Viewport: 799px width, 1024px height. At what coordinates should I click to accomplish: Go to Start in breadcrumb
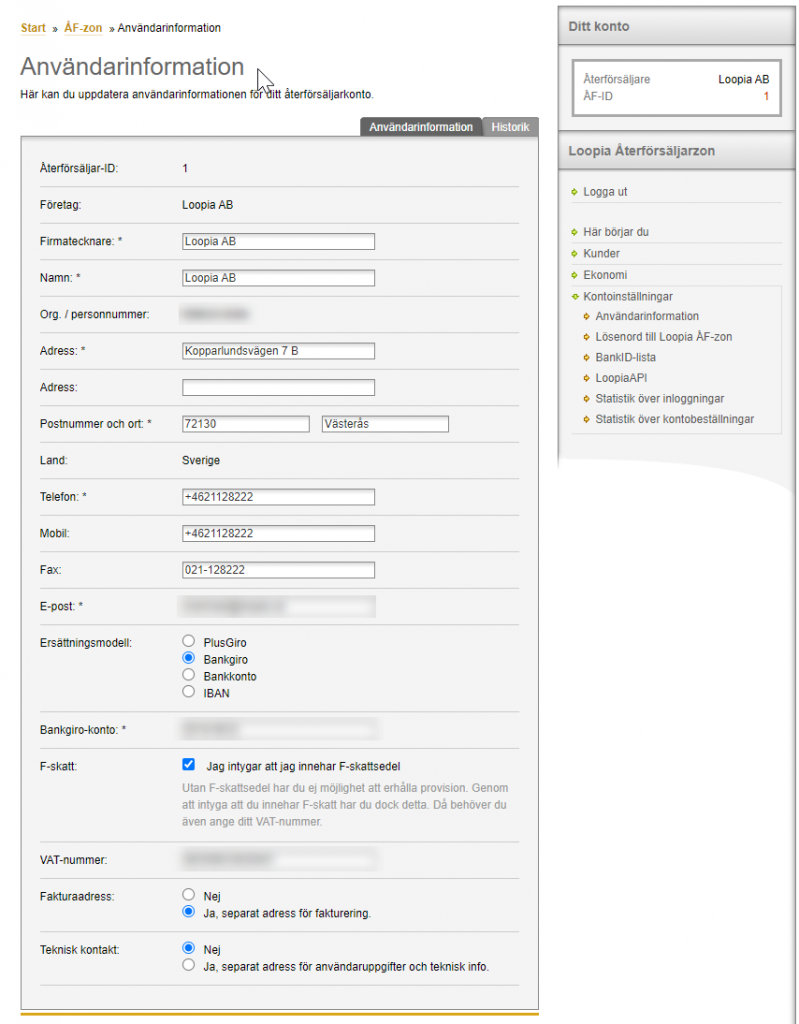coord(33,28)
